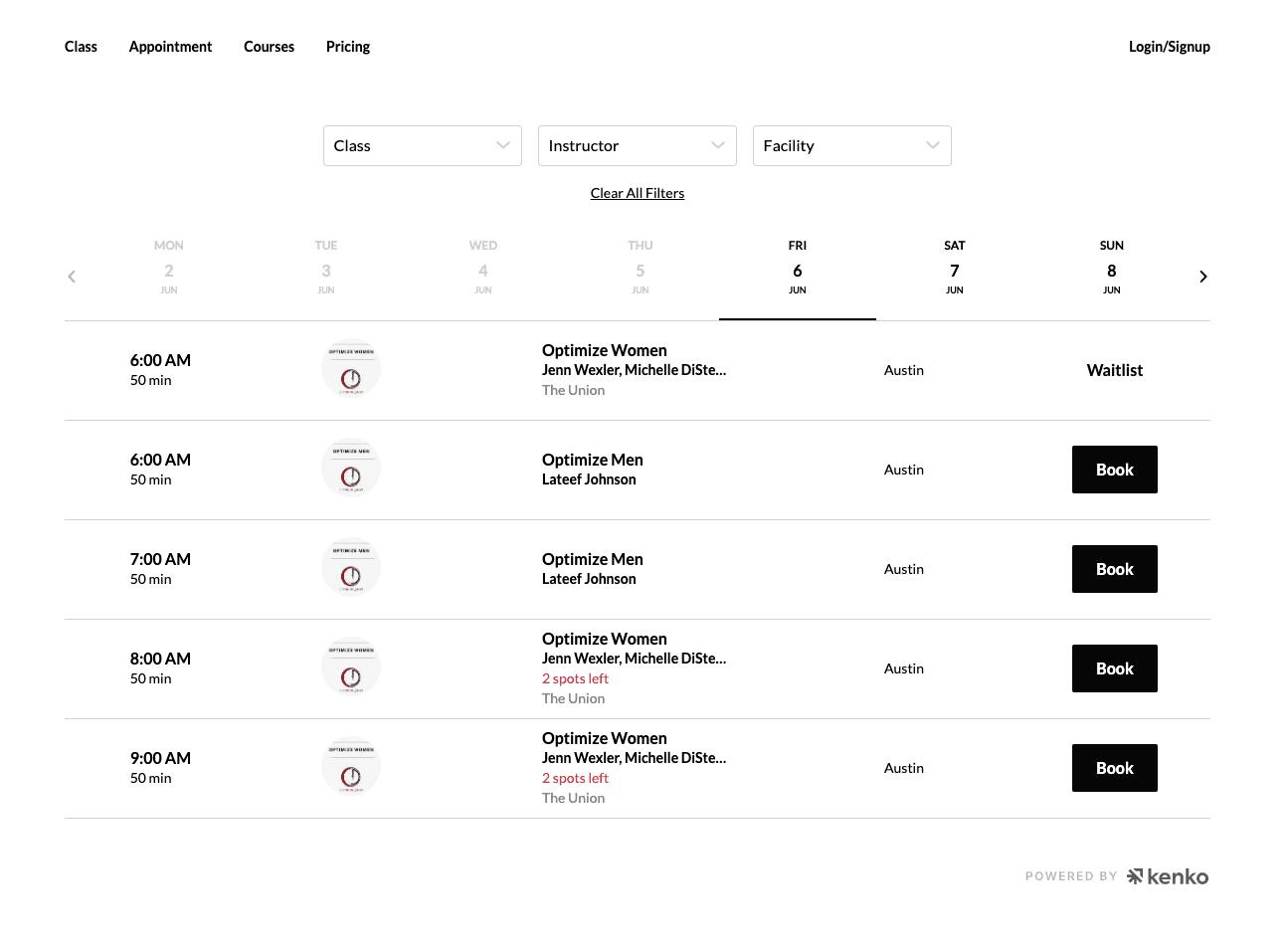Screen dimensions: 1288x949
Task: Open the Pricing nav menu item
Action: [x=348, y=47]
